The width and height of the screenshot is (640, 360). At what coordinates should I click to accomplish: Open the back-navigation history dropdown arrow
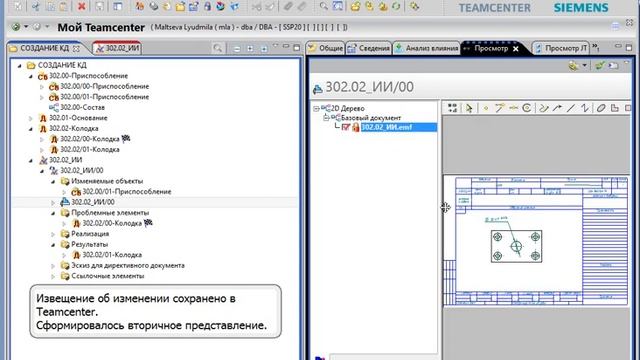[26, 27]
